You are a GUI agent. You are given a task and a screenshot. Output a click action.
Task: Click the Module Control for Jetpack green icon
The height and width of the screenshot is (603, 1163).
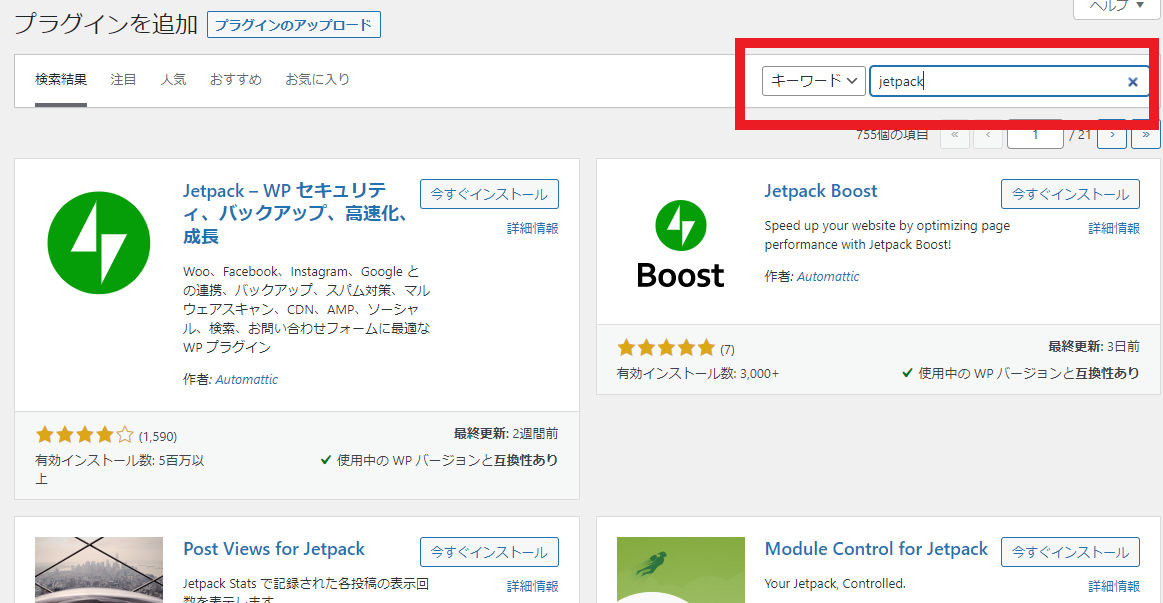click(x=680, y=571)
